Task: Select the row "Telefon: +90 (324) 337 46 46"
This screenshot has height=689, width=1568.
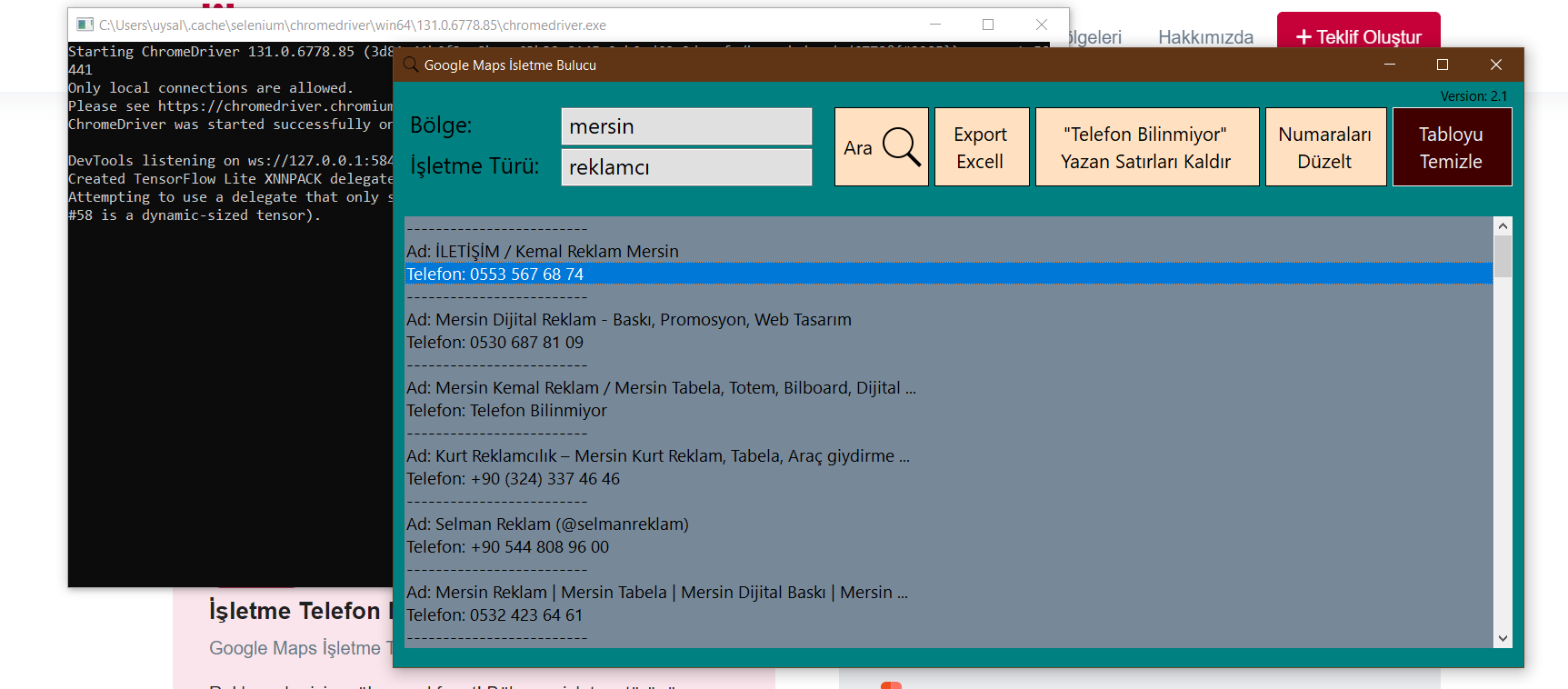Action: (x=948, y=478)
